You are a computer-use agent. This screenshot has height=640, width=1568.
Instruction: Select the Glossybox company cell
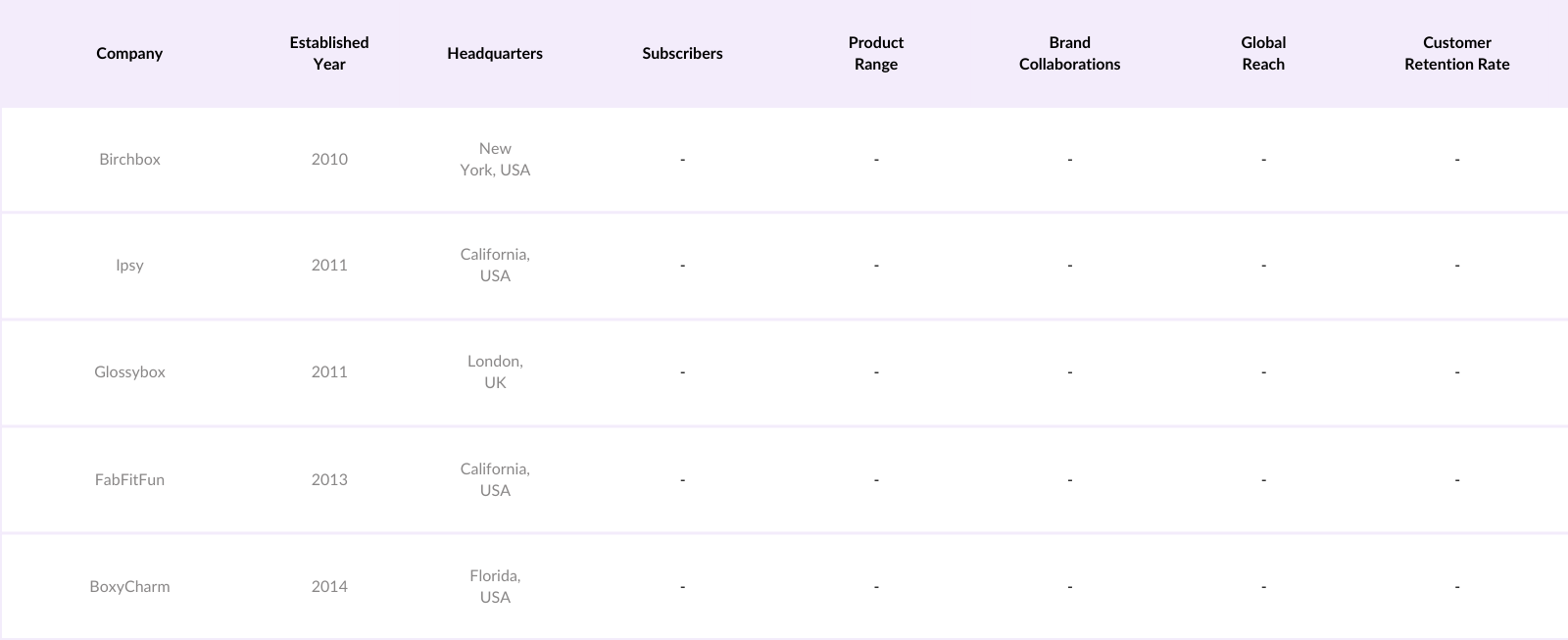[129, 372]
